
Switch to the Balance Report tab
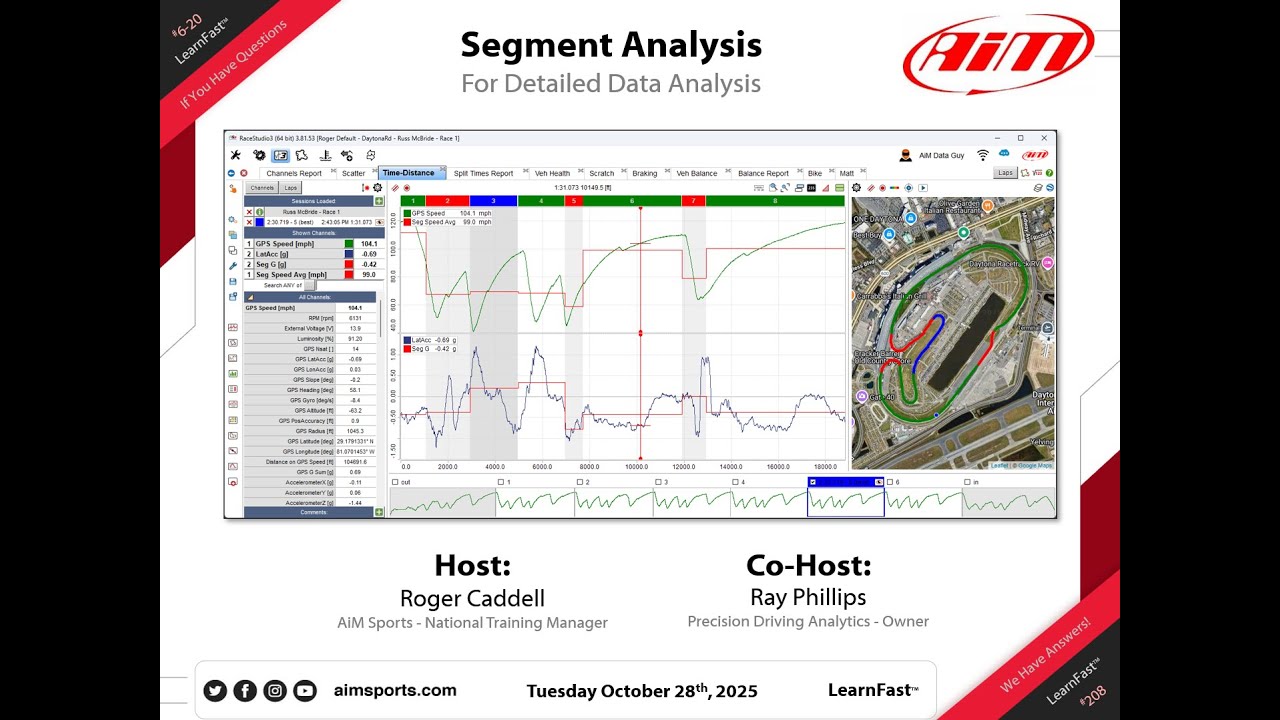click(763, 173)
